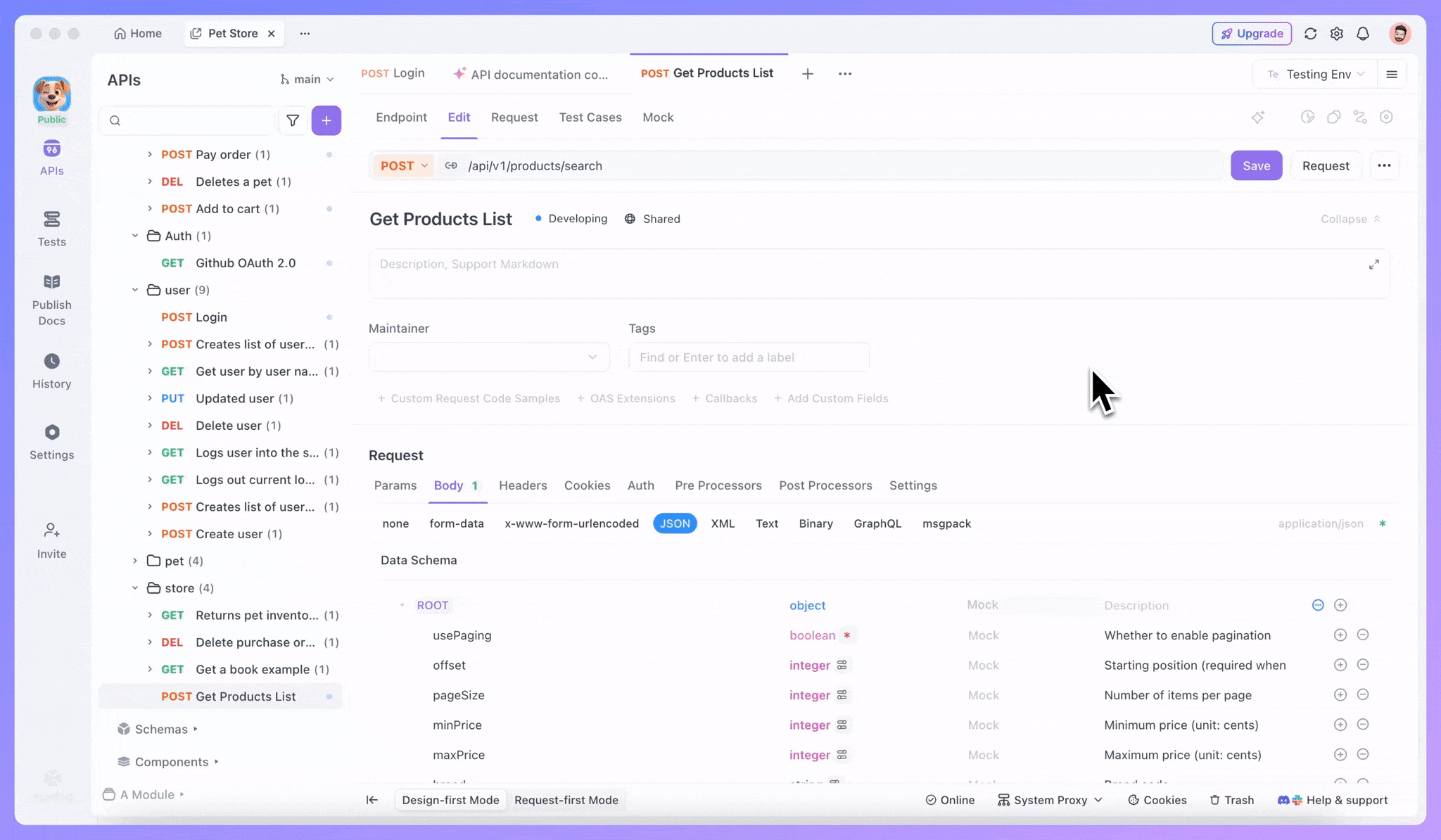
Task: Open the notifications bell icon
Action: 1363,33
